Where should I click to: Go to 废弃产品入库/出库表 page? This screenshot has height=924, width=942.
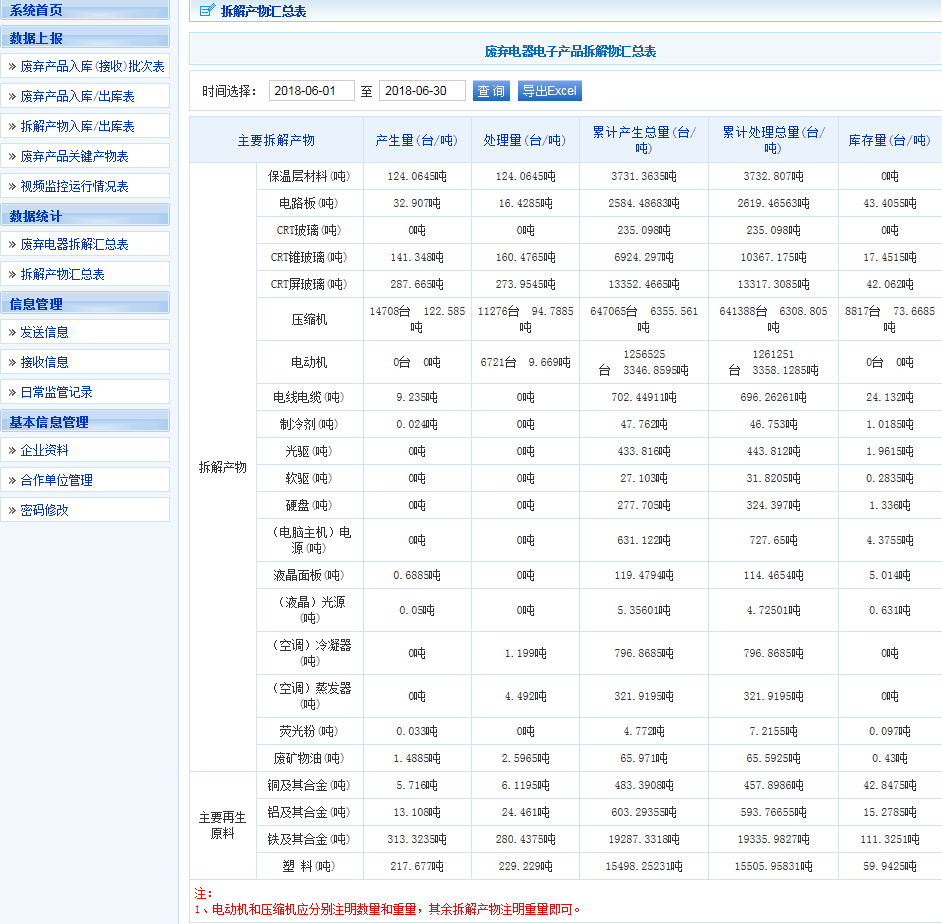[77, 97]
